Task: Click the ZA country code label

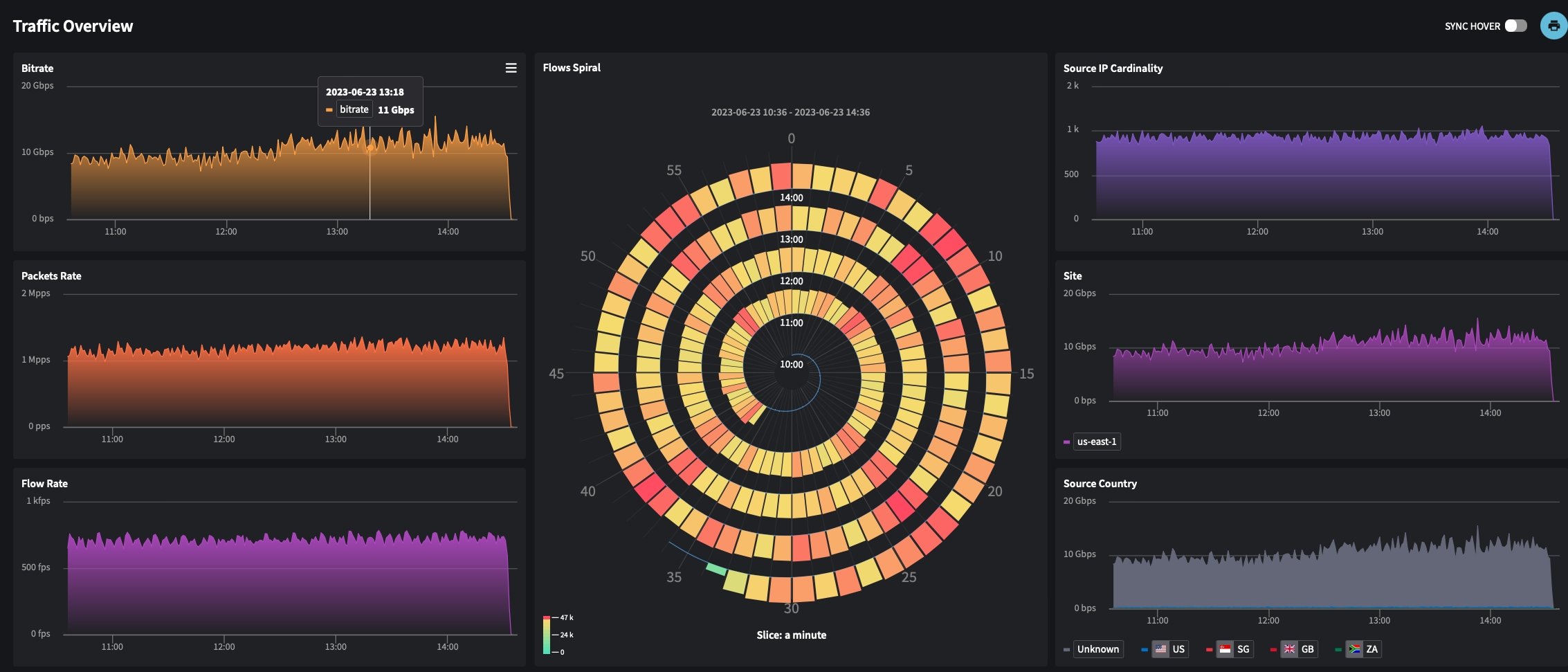Action: [x=1371, y=649]
